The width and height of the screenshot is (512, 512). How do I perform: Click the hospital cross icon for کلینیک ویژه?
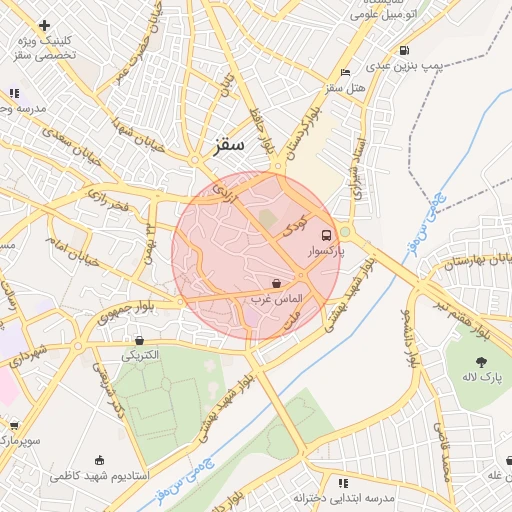click(x=44, y=25)
